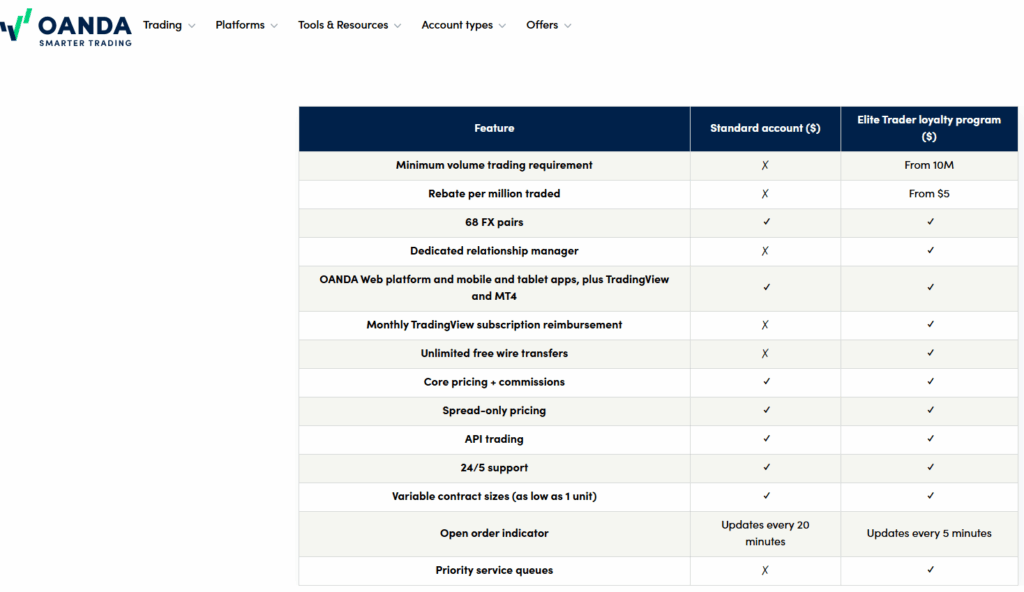Image resolution: width=1024 pixels, height=592 pixels.
Task: Select the Feature column header
Action: click(494, 129)
